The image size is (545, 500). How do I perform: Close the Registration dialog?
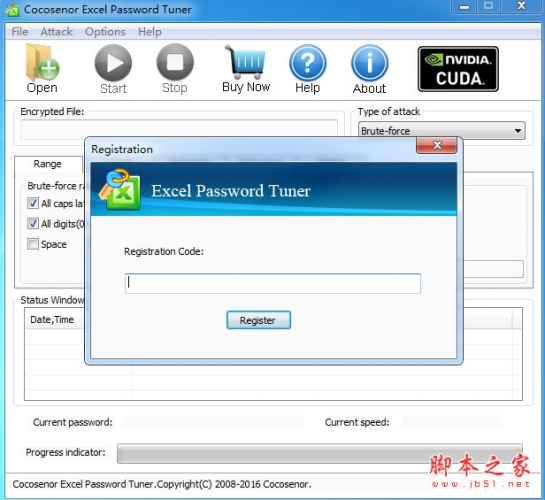437,145
